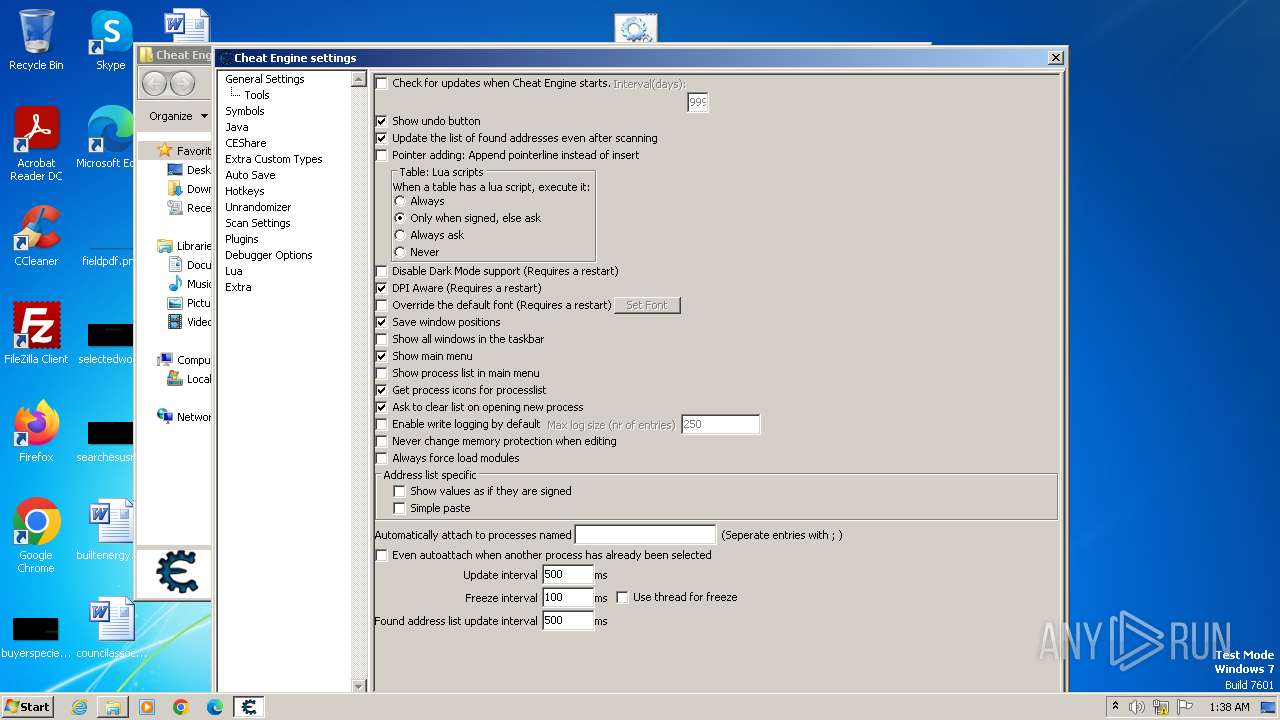Enable Override the default font checkbox
The height and width of the screenshot is (720, 1280).
click(x=382, y=305)
